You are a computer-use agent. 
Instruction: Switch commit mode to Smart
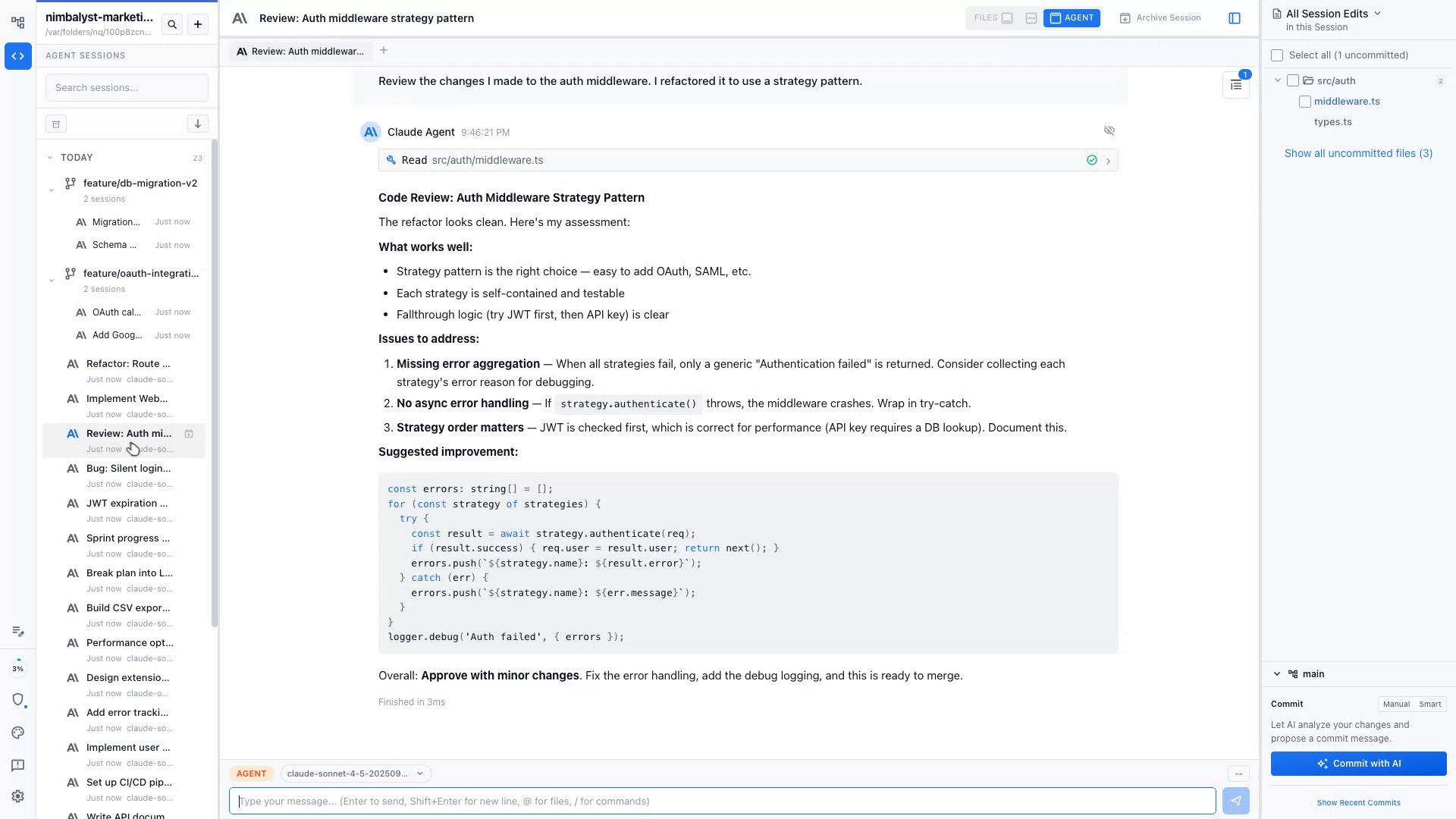pyautogui.click(x=1430, y=704)
